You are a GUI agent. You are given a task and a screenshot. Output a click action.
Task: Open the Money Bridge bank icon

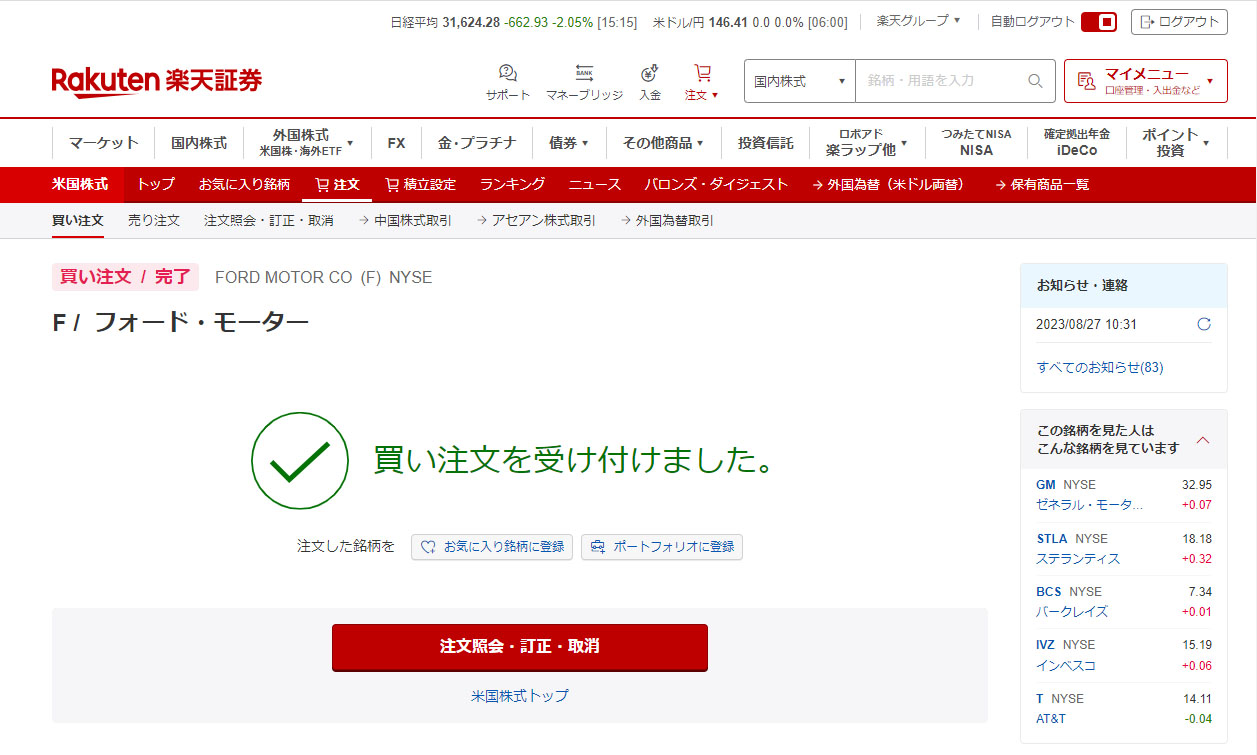pyautogui.click(x=584, y=74)
